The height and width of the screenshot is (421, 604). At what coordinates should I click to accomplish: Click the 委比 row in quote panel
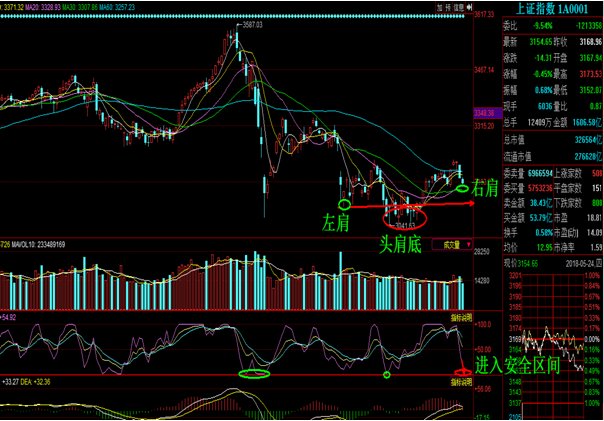[552, 26]
